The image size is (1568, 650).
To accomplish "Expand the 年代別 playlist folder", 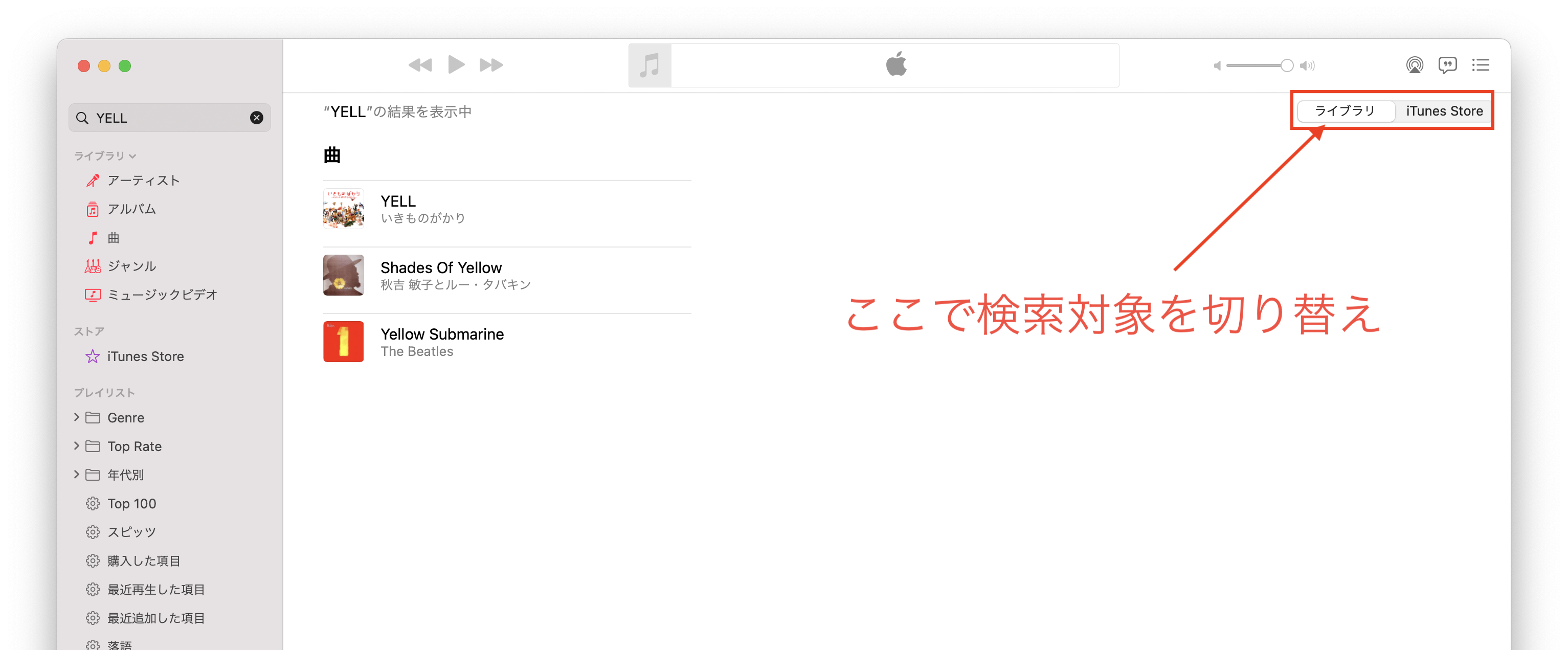I will click(77, 475).
